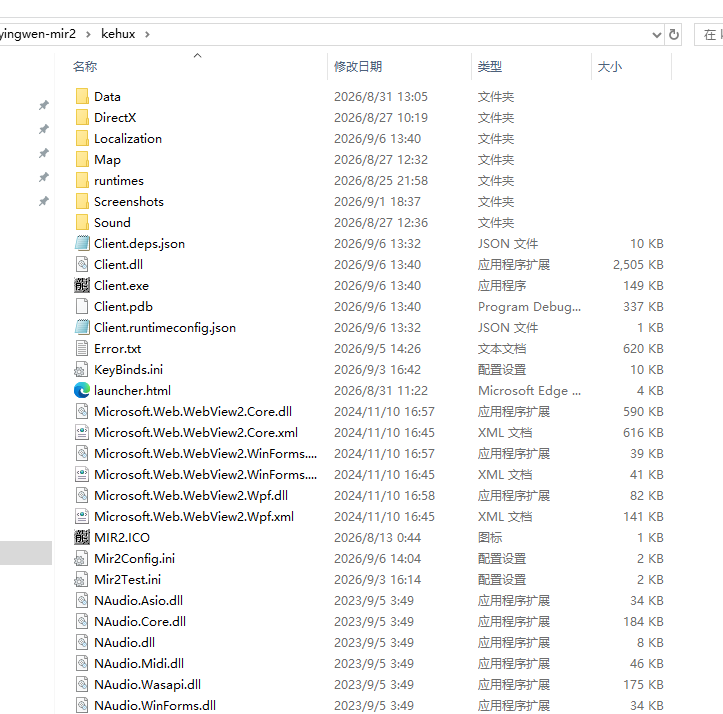
Task: Select the Localization folder name
Action: point(128,138)
